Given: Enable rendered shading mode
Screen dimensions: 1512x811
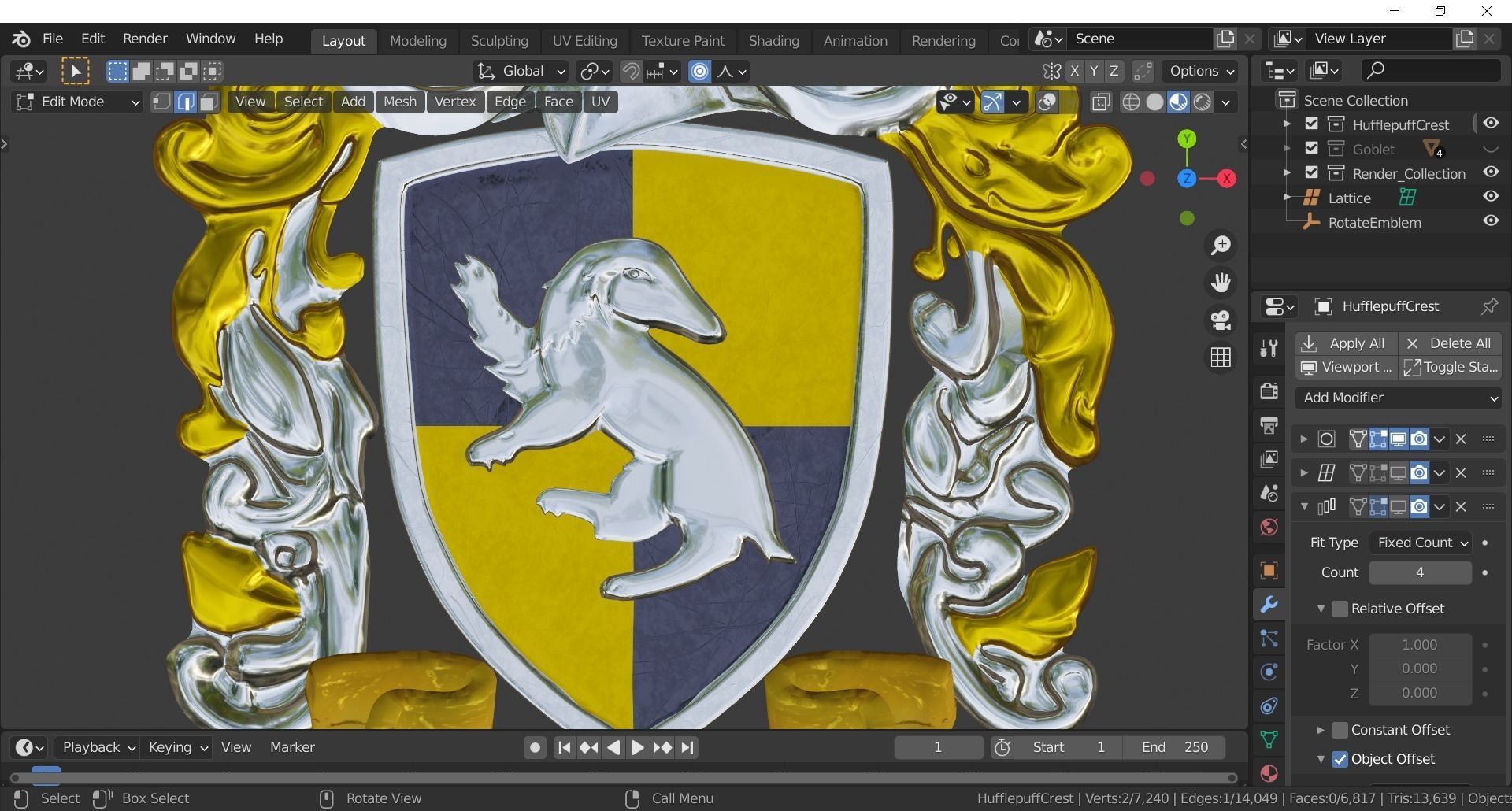Looking at the screenshot, I should [x=1202, y=102].
